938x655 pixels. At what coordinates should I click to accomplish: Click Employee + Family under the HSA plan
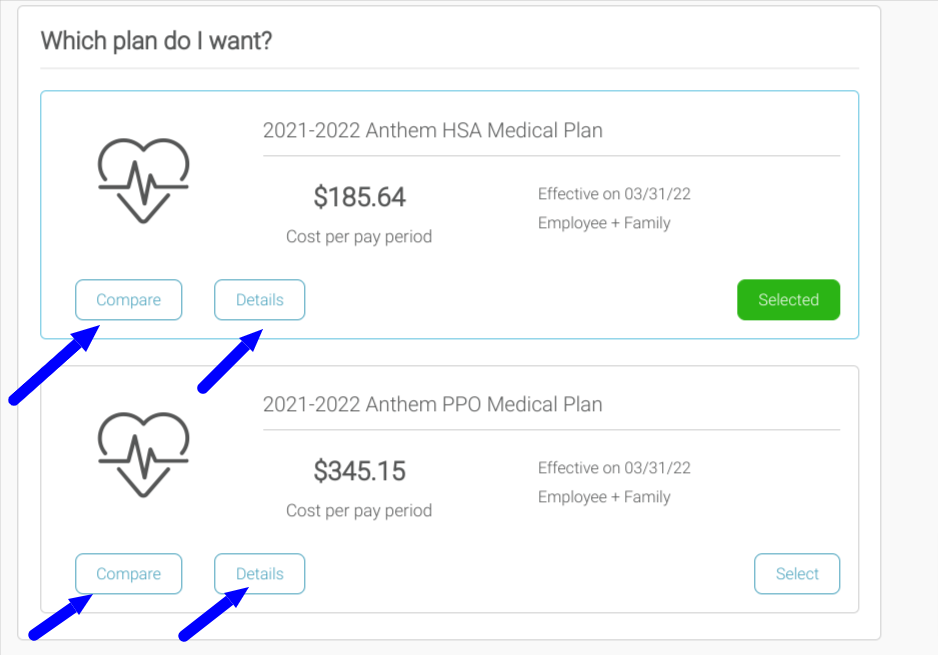604,223
